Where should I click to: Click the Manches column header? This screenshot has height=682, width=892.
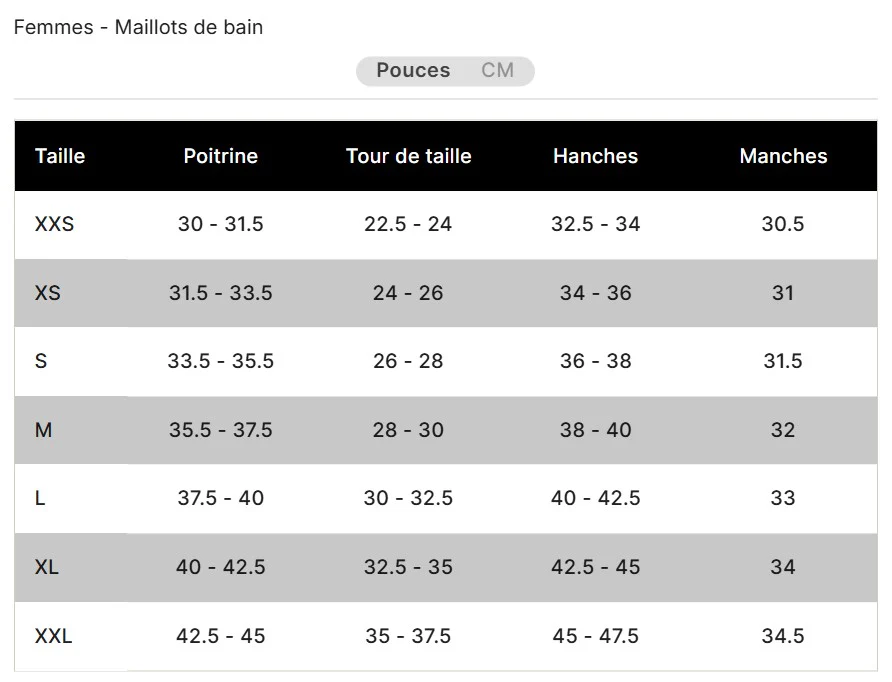click(x=783, y=156)
